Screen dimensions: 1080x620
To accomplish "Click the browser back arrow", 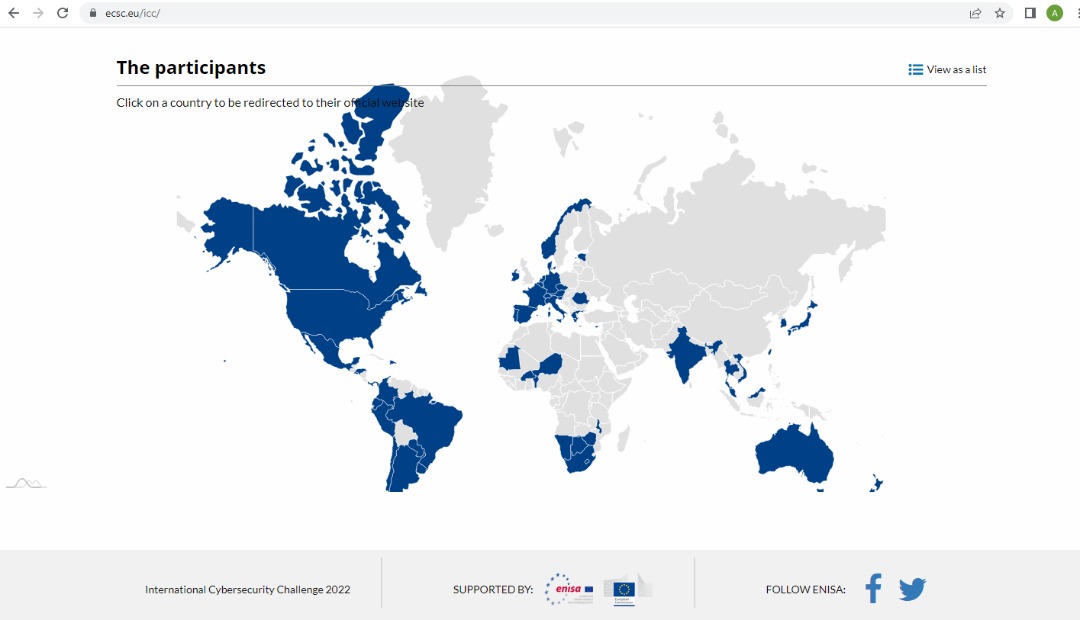I will tap(14, 13).
